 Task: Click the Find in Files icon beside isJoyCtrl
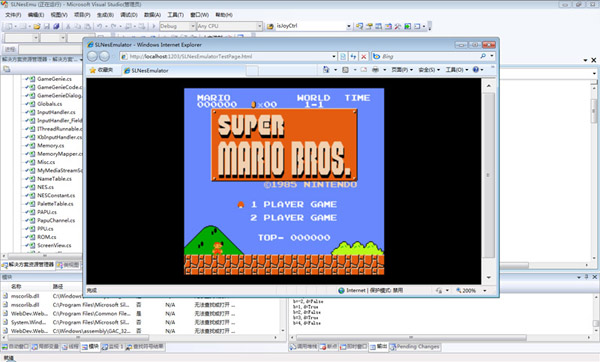[x=270, y=26]
